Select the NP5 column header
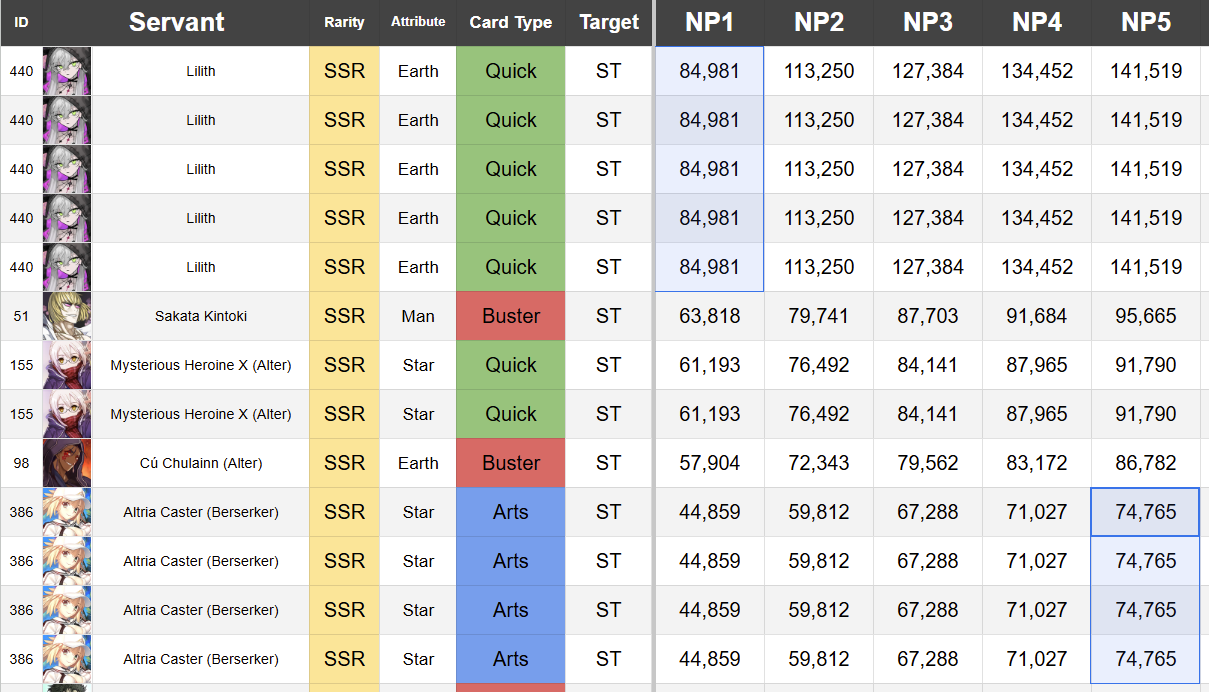This screenshot has height=692, width=1209. [1146, 22]
